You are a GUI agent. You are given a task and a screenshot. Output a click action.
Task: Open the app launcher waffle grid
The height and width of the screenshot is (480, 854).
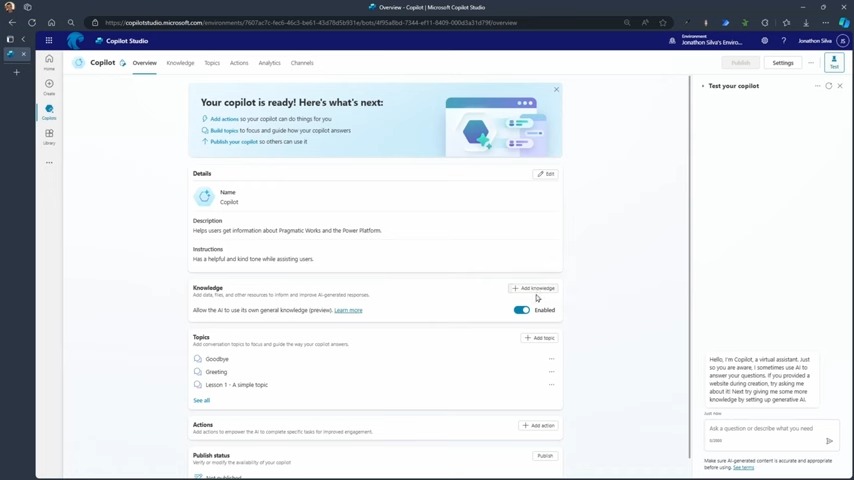48,41
